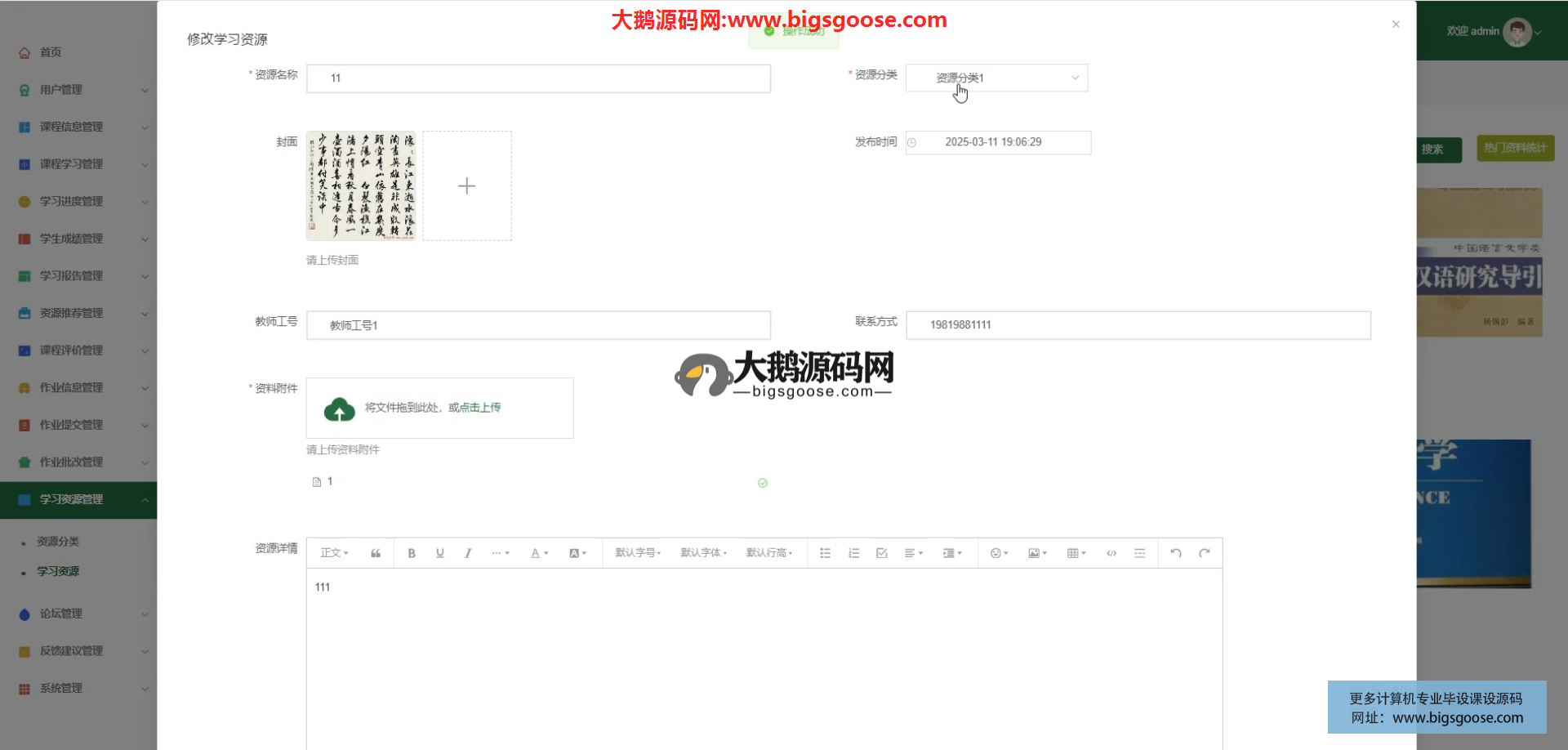Click the 资源名称 input field
The width and height of the screenshot is (1568, 750).
pyautogui.click(x=538, y=78)
